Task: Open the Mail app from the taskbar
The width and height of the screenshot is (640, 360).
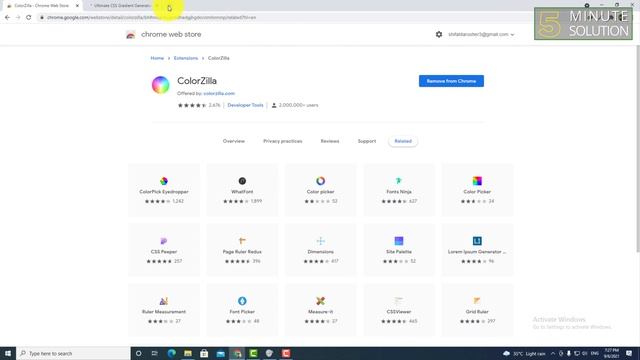Action: coord(220,353)
